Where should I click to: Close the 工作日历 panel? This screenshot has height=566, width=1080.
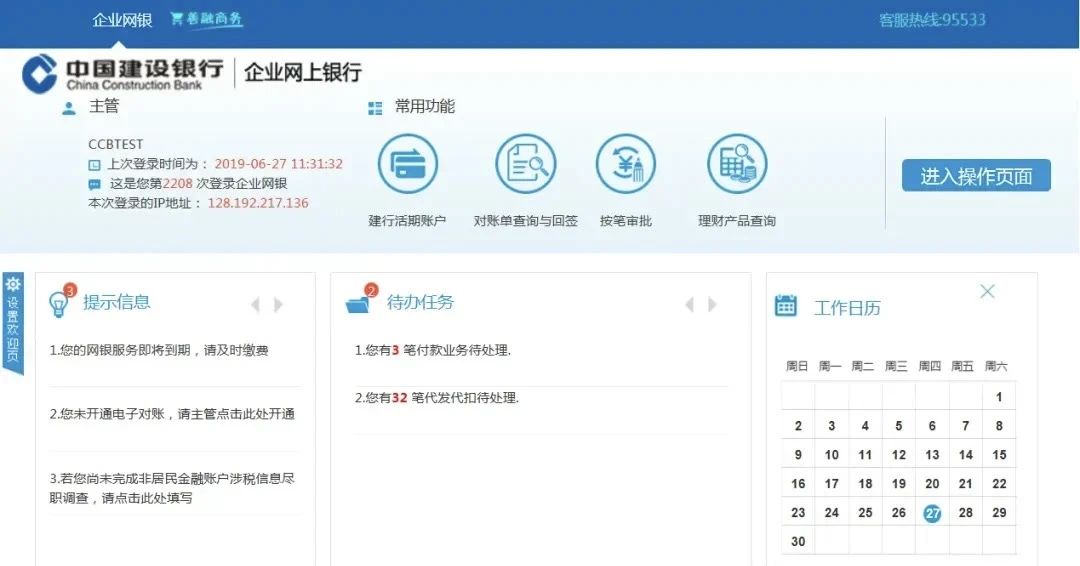click(987, 291)
